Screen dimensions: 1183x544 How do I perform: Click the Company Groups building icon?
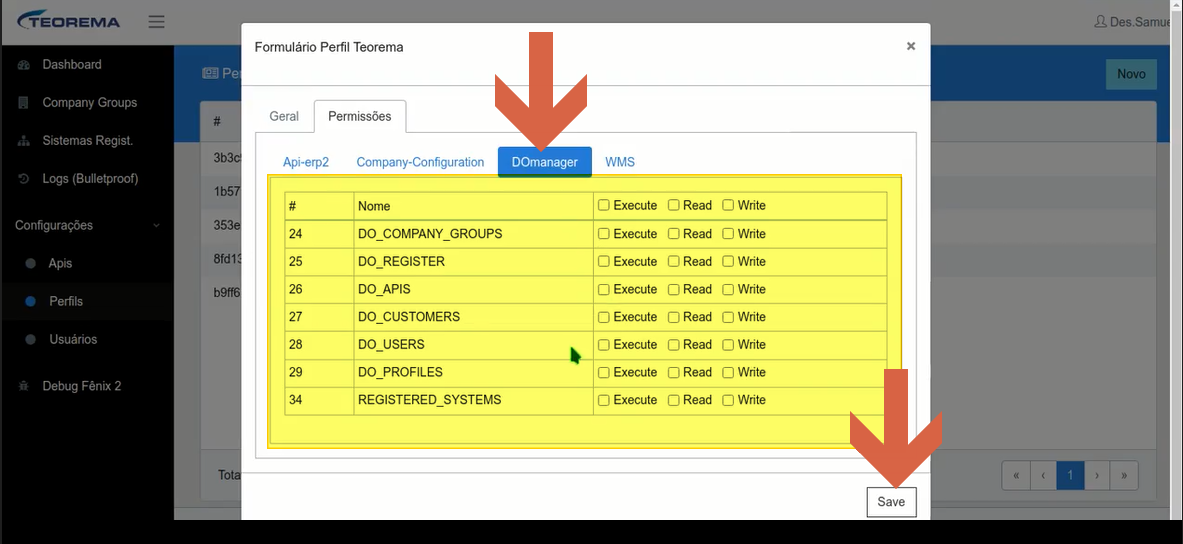click(x=23, y=103)
